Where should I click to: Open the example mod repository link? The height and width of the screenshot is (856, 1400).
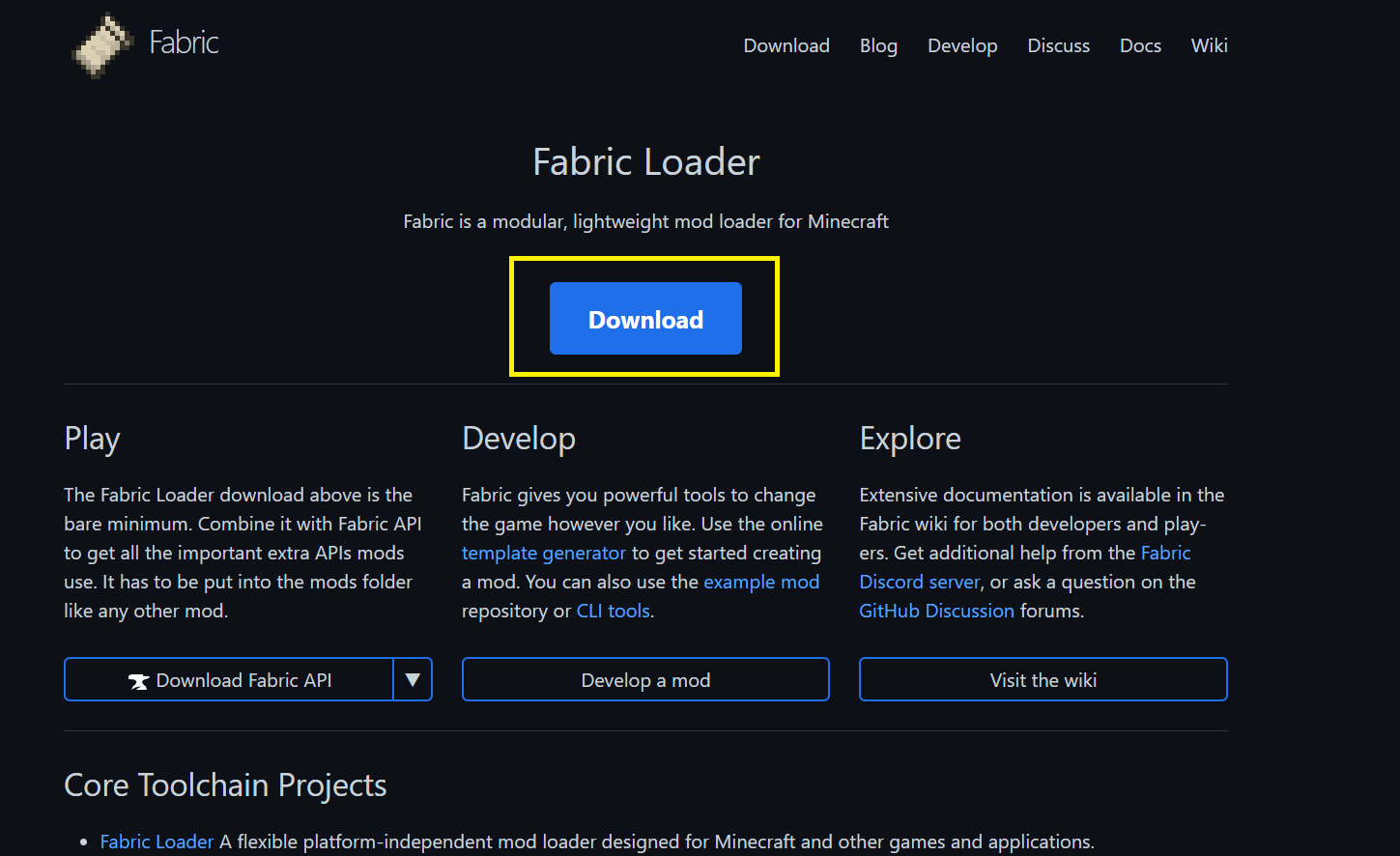[x=761, y=582]
